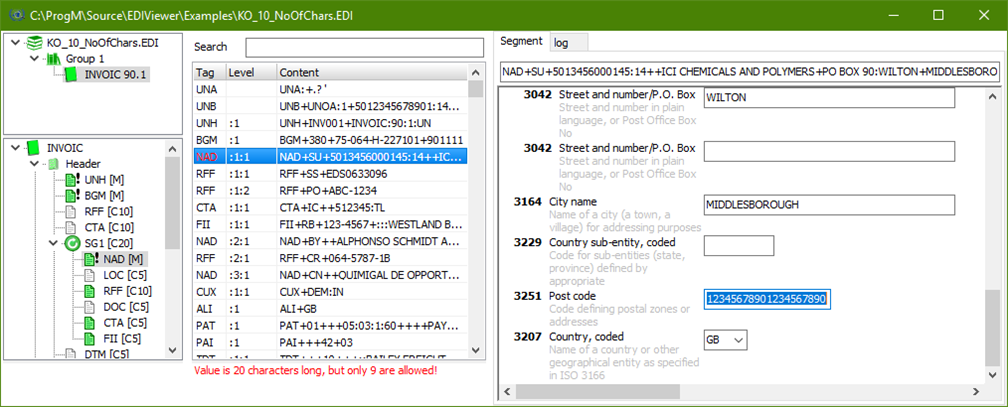Screen dimensions: 1008x407
Task: Select the RFF+PO+ABC-1234 row
Action: 331,190
